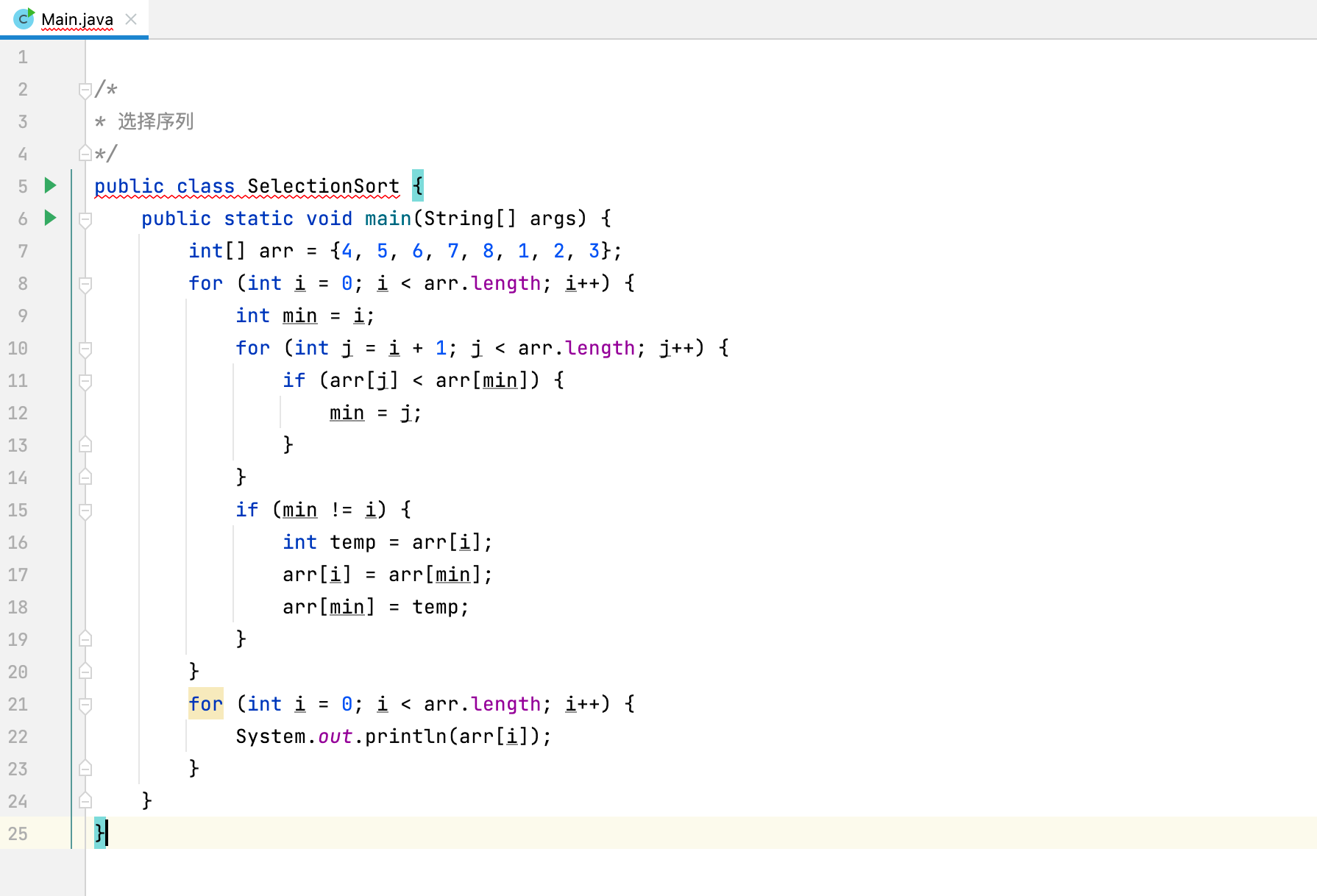Viewport: 1317px width, 896px height.
Task: Click the 'out' field on line 22
Action: (x=335, y=736)
